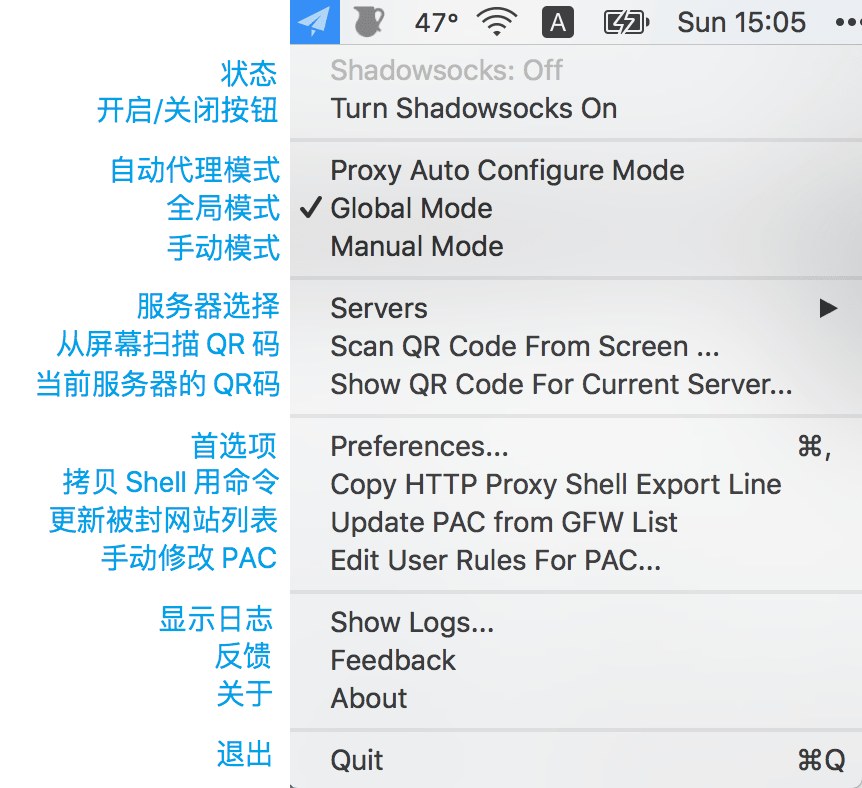Click the Chinese label '开启/关闭按钮'
The height and width of the screenshot is (788, 862).
click(187, 110)
